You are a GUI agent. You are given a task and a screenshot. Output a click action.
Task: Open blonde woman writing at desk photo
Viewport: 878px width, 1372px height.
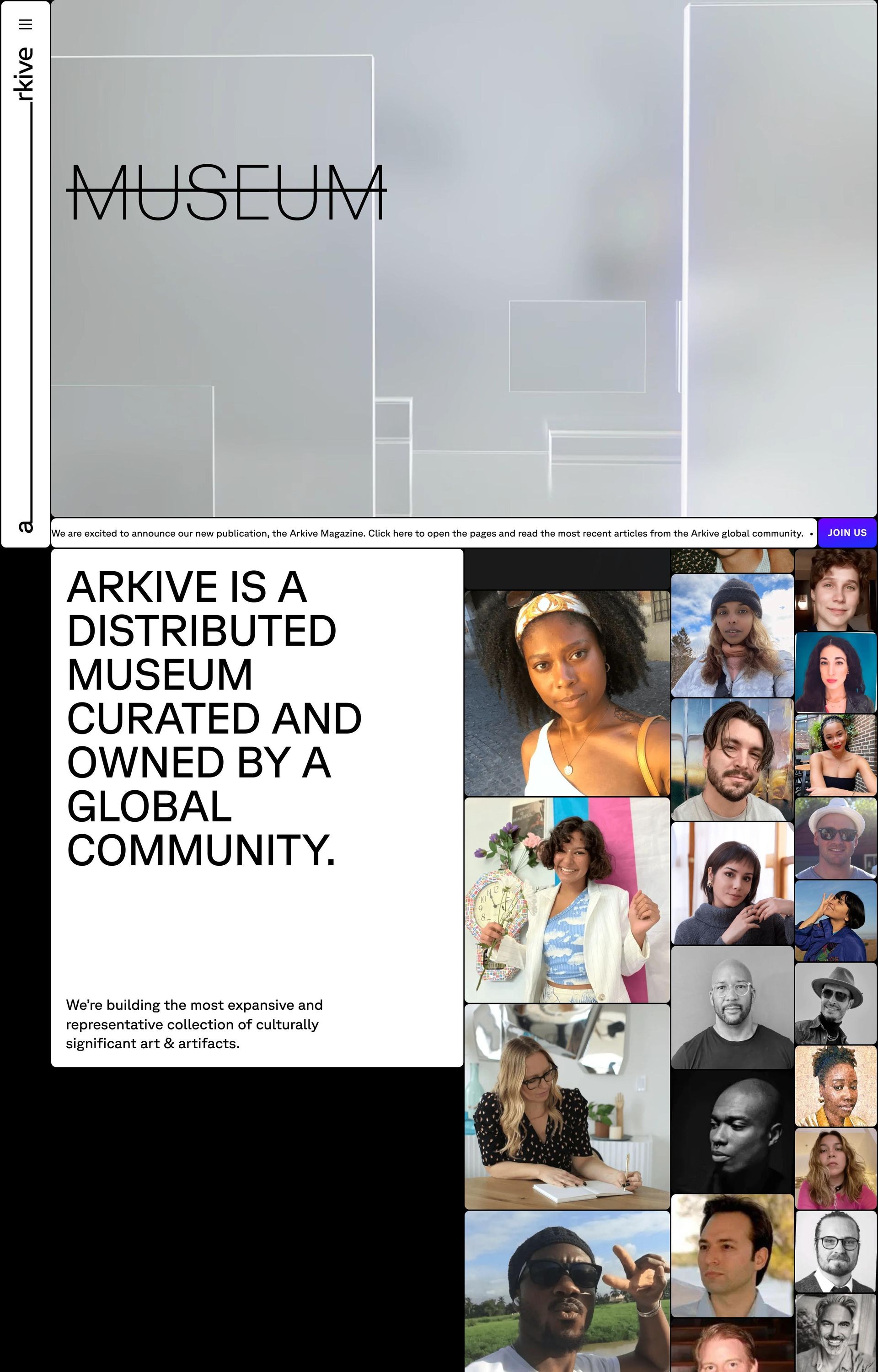point(567,1106)
